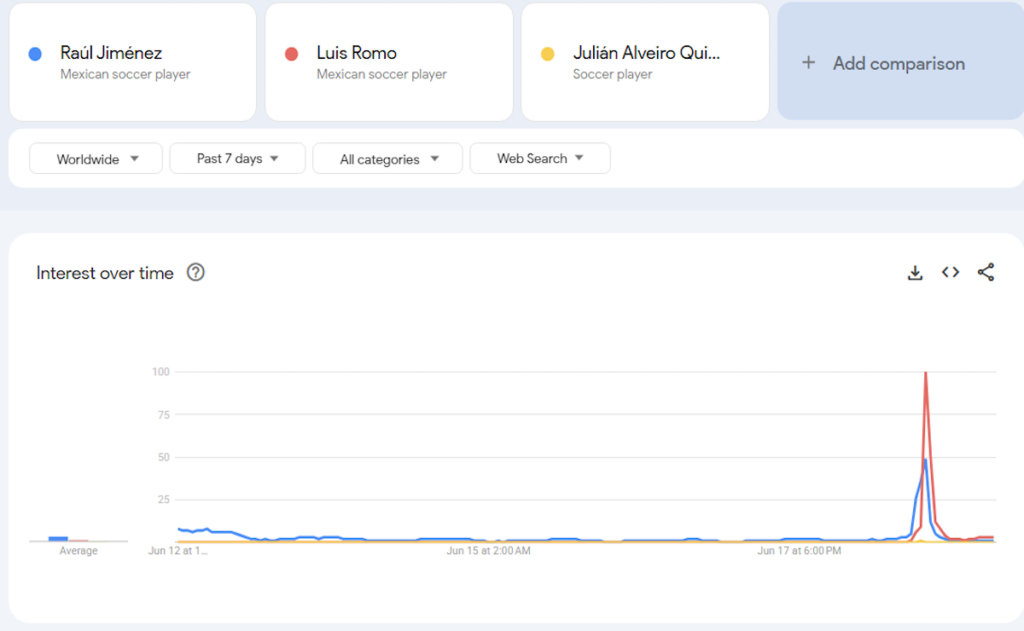The image size is (1024, 631).
Task: Click the Interest over time heading
Action: 104,273
